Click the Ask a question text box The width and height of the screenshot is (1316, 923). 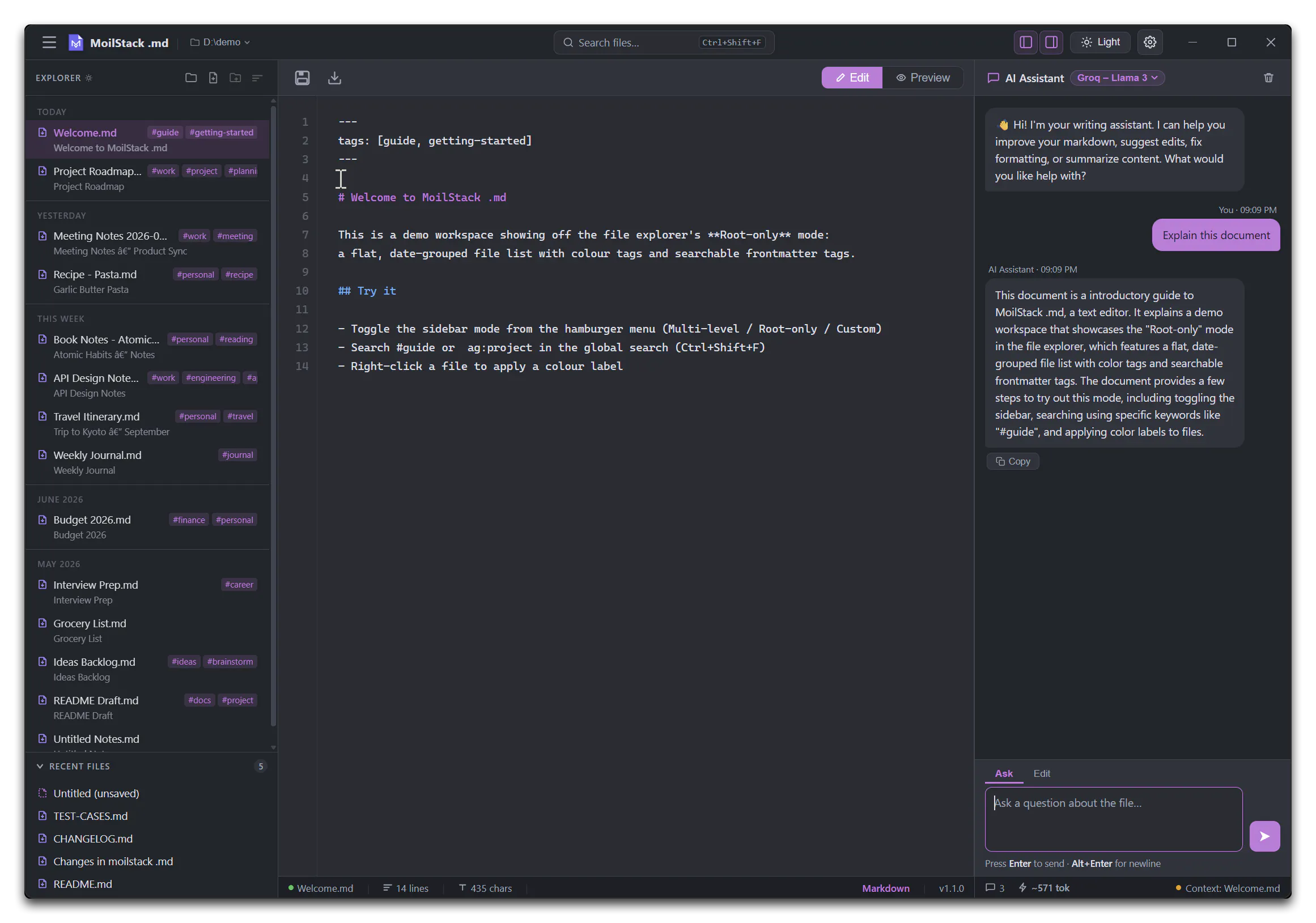pyautogui.click(x=1113, y=819)
